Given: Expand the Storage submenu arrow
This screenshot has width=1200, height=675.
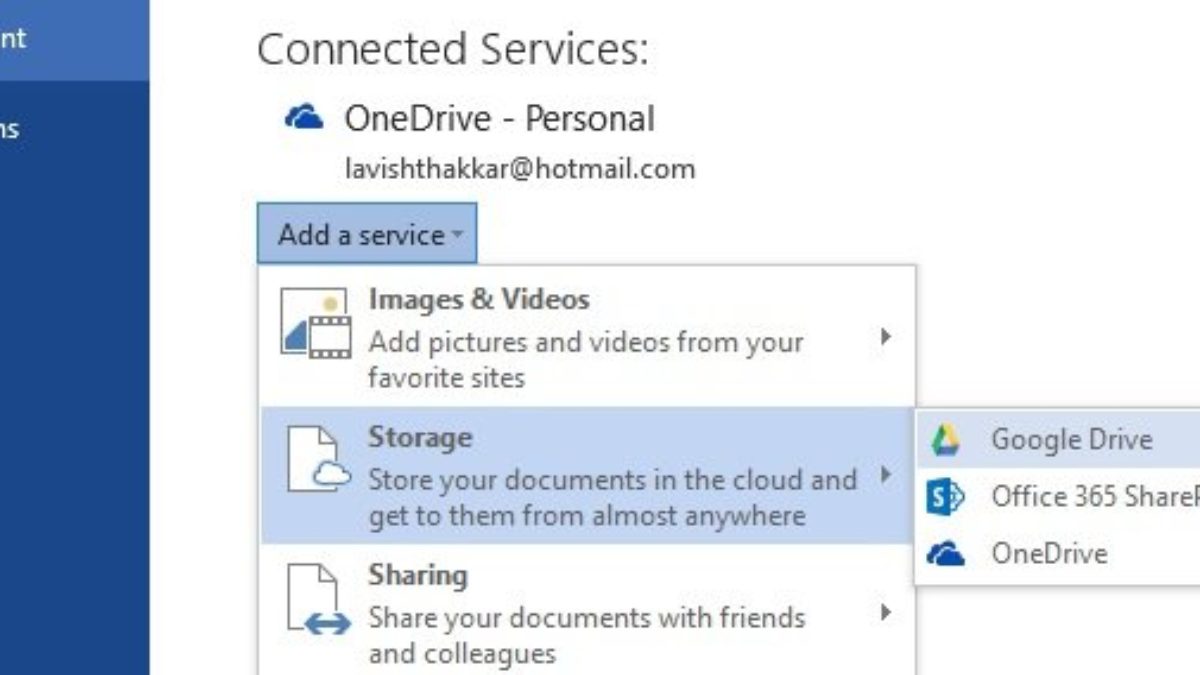Looking at the screenshot, I should click(885, 475).
